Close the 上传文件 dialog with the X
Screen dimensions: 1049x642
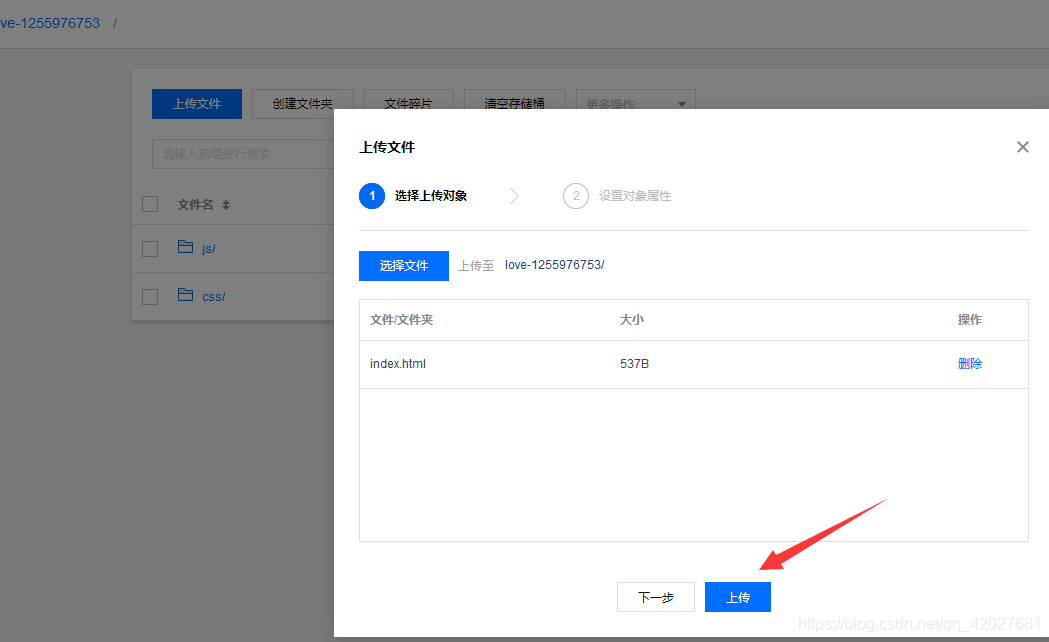(1022, 147)
